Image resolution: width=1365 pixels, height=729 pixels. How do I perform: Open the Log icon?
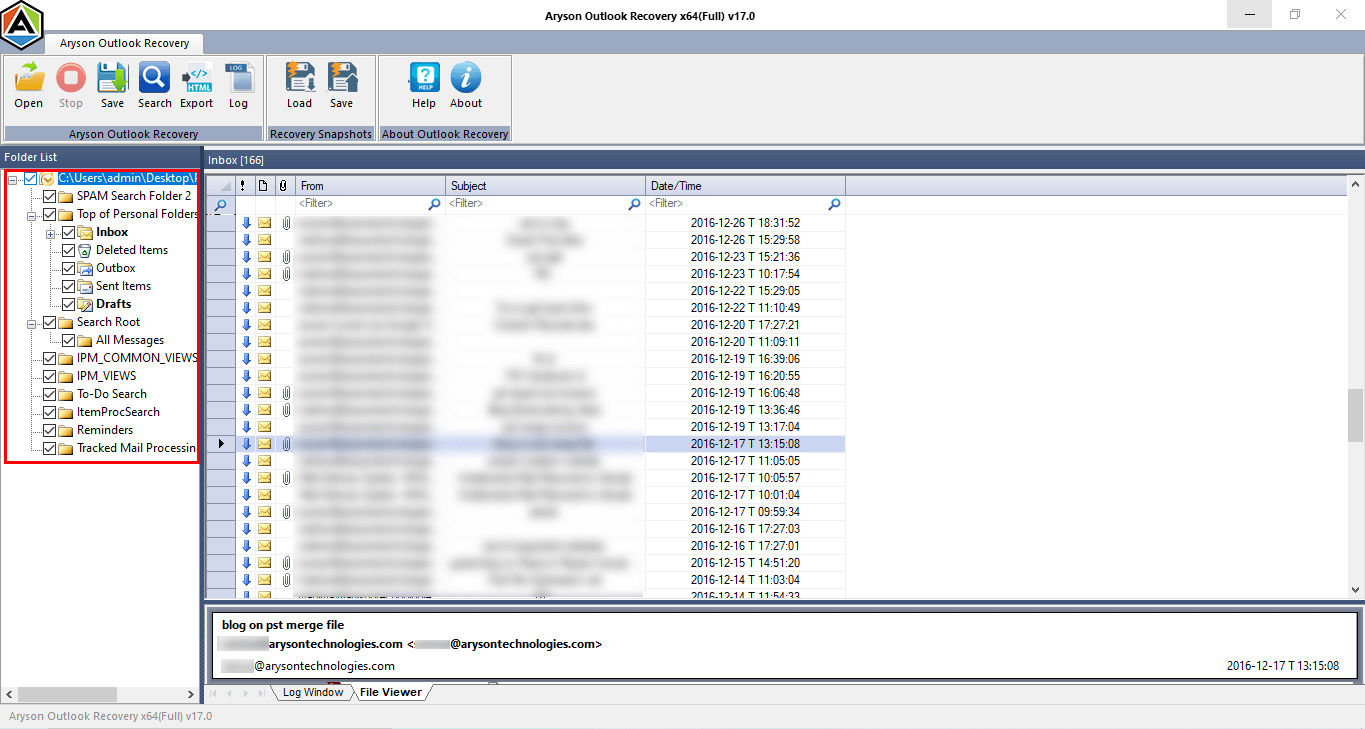click(x=238, y=78)
